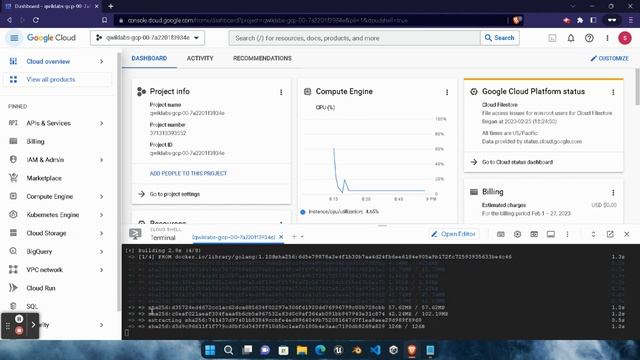
Task: Toggle Cloud Shell panel maximize arrows
Action: [593, 234]
